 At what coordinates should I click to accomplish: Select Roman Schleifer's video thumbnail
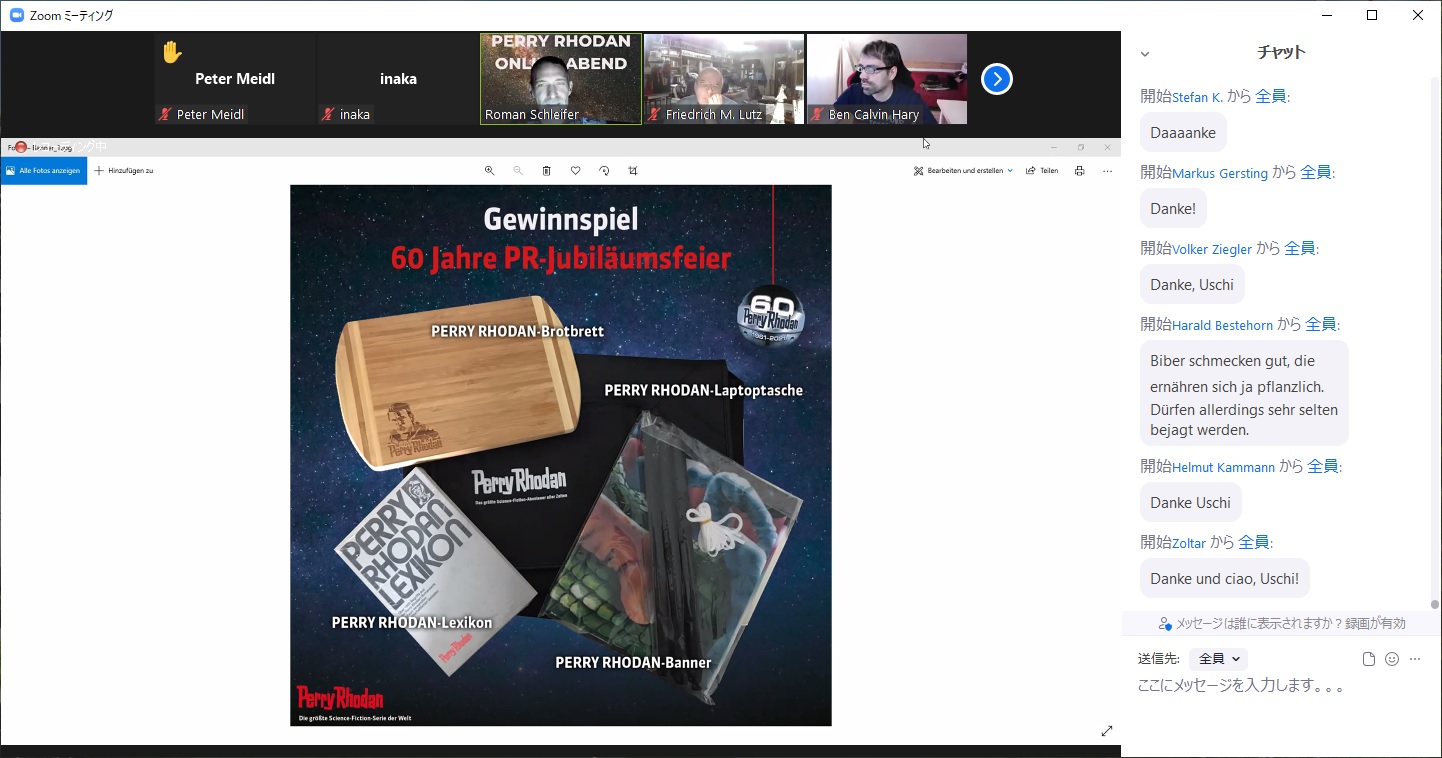(x=561, y=79)
